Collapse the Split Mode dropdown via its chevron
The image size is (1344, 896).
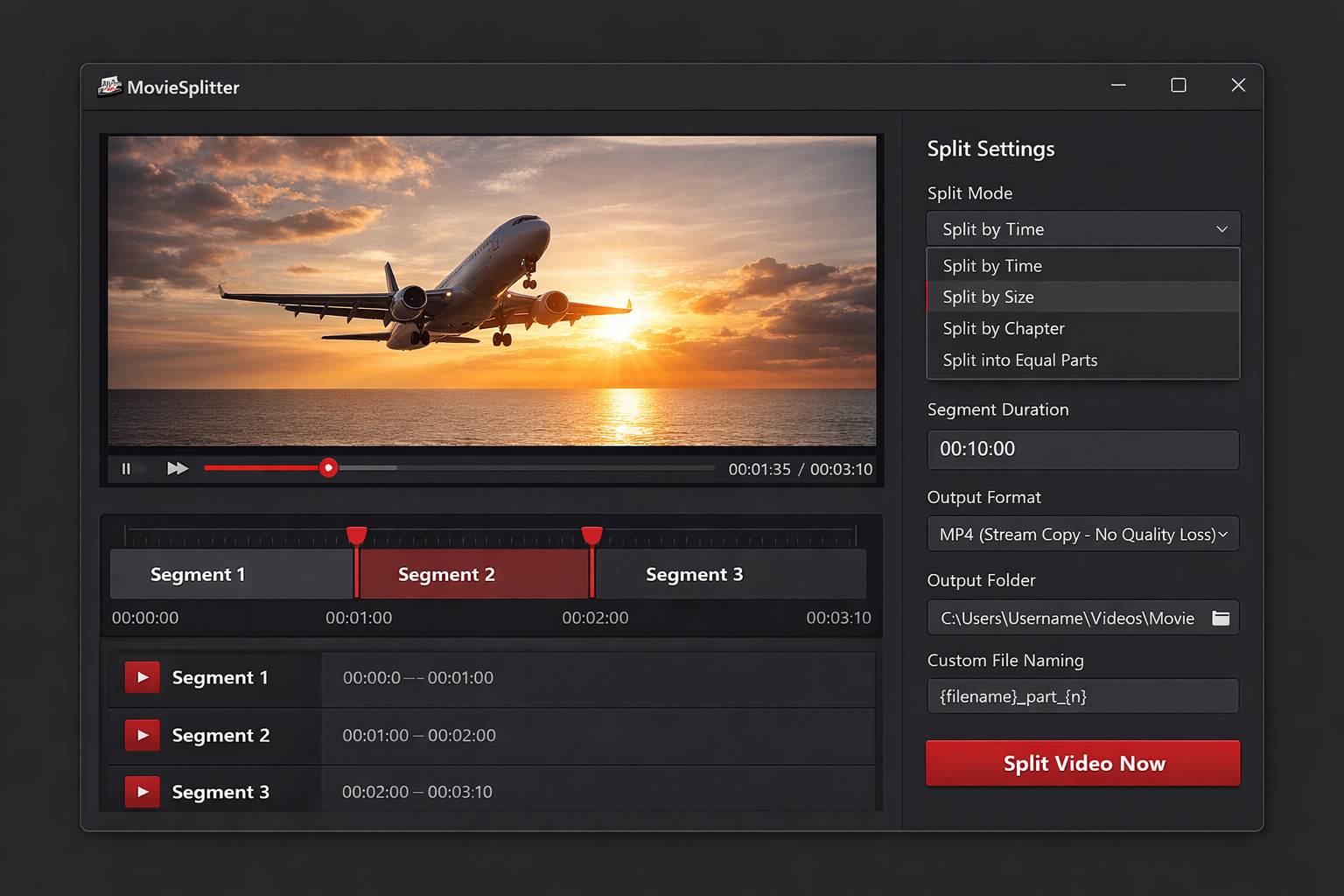pos(1221,228)
